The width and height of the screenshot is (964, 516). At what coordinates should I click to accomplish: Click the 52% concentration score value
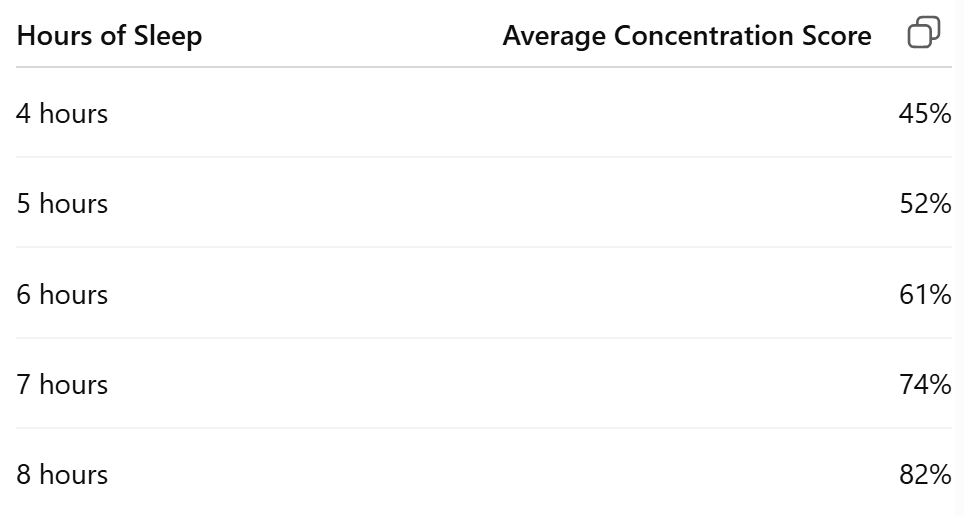[x=925, y=204]
